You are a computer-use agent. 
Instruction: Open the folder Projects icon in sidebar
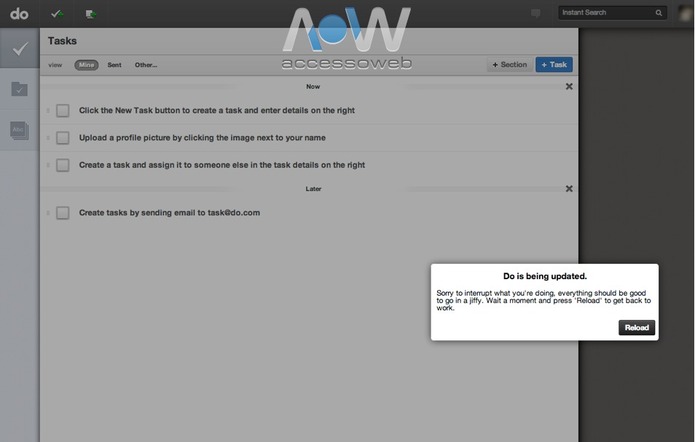[x=19, y=89]
